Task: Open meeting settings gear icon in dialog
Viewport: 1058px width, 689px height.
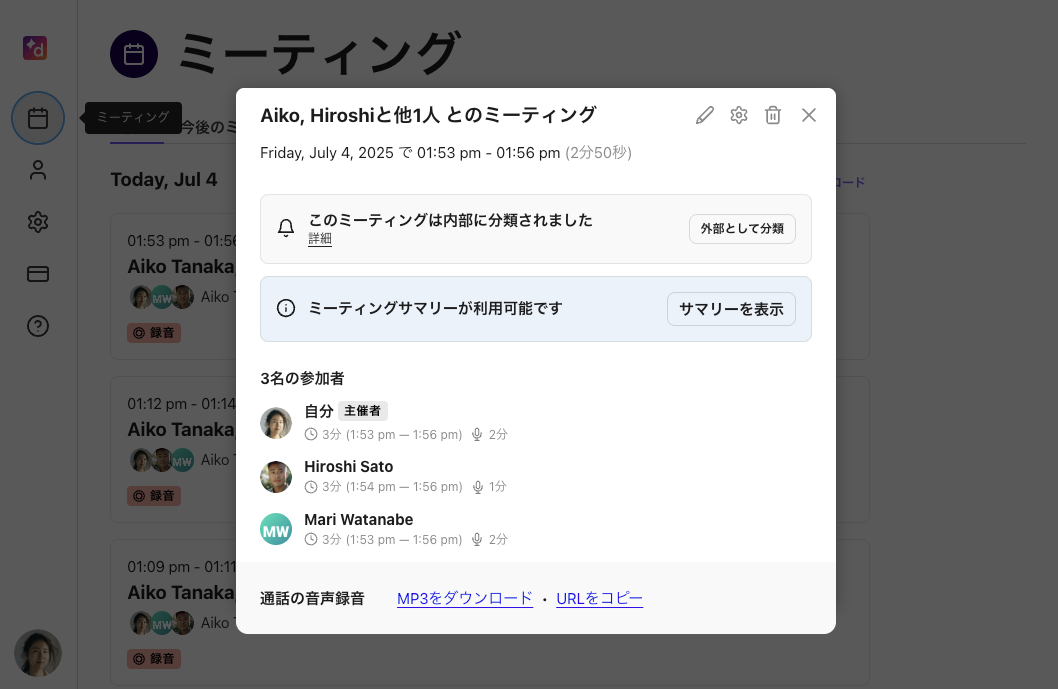Action: 739,115
